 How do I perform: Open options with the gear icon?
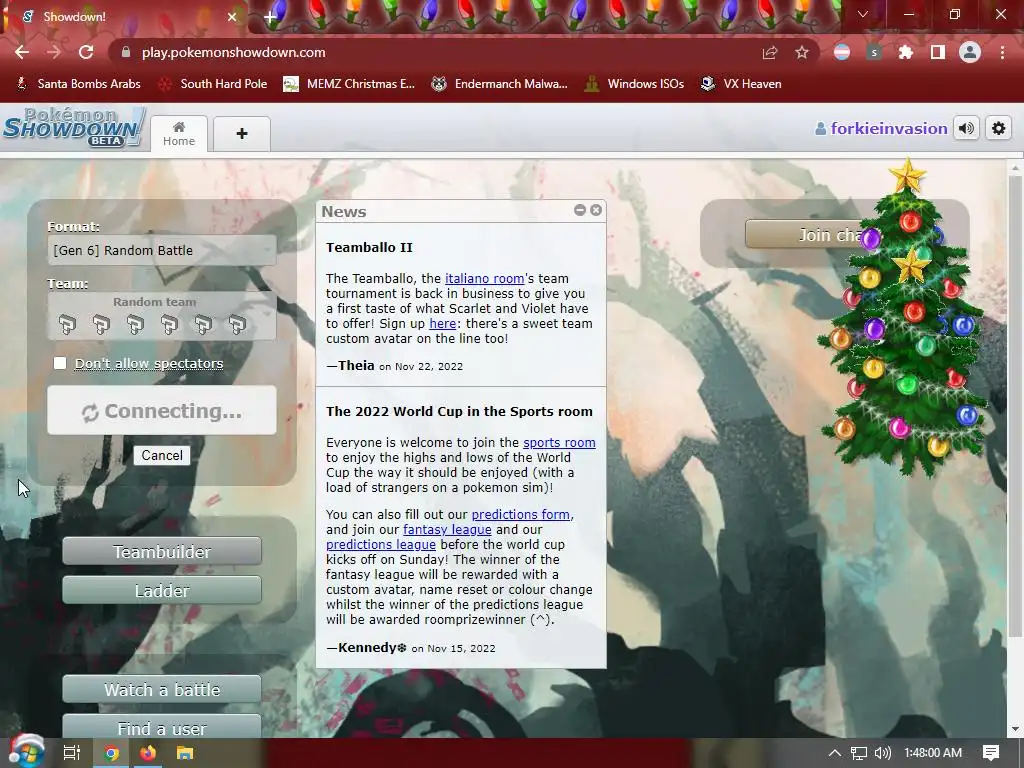pyautogui.click(x=999, y=128)
